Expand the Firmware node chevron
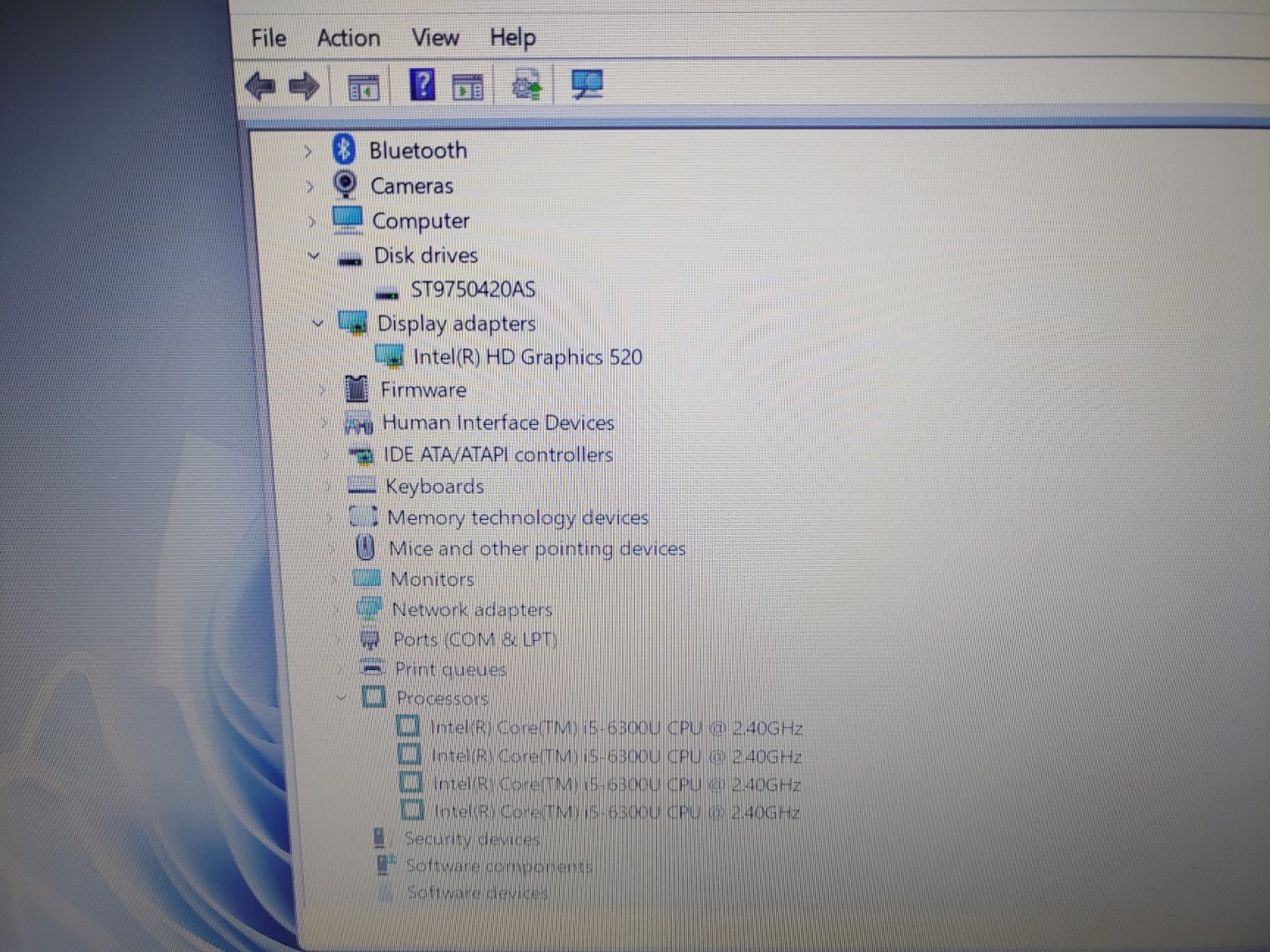Screen dimensions: 1270x952 323,390
